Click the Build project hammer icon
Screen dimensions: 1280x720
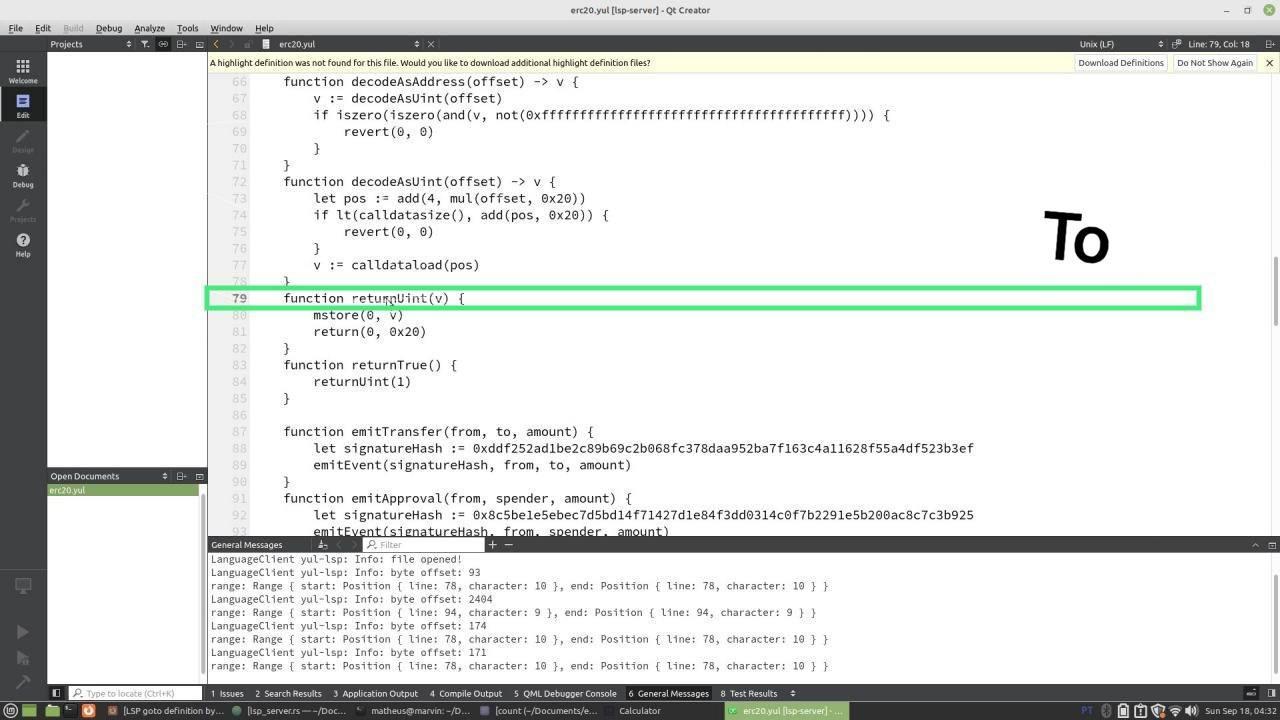click(23, 682)
